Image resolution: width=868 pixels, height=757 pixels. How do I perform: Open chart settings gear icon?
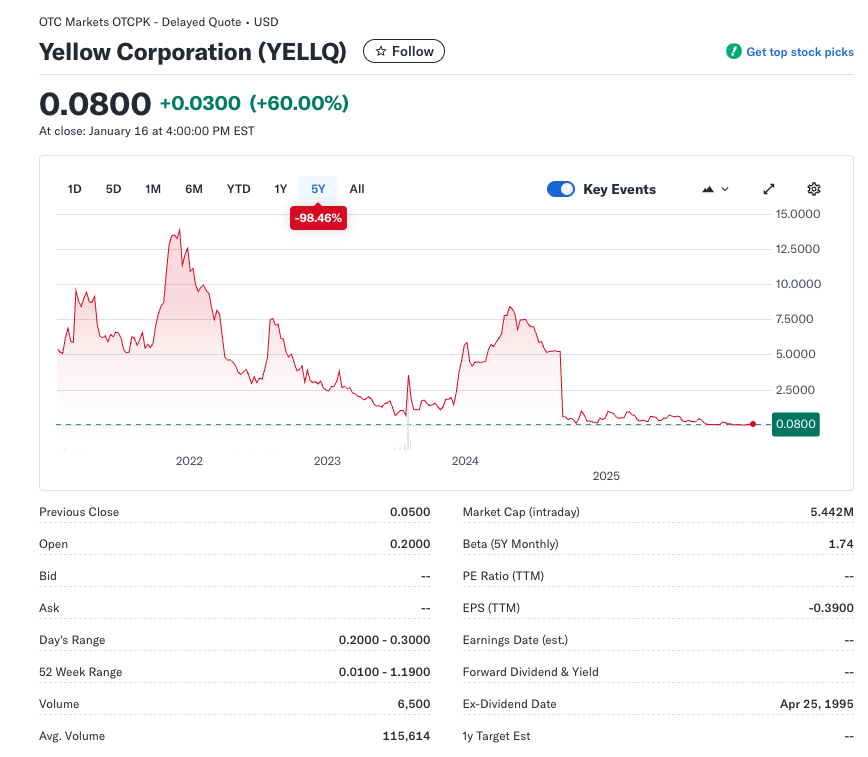click(x=814, y=189)
